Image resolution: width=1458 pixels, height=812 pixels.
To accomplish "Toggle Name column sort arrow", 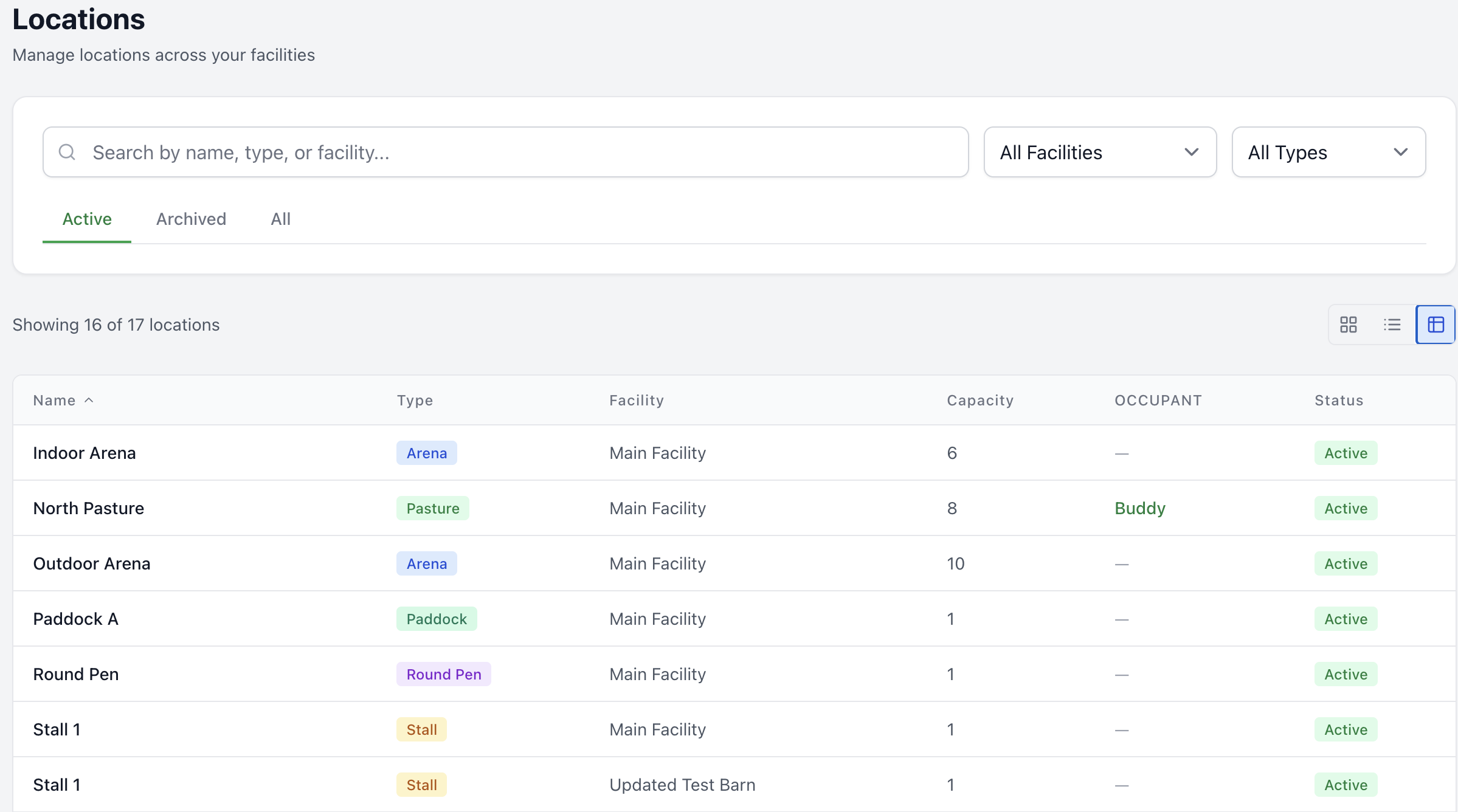I will tap(89, 400).
